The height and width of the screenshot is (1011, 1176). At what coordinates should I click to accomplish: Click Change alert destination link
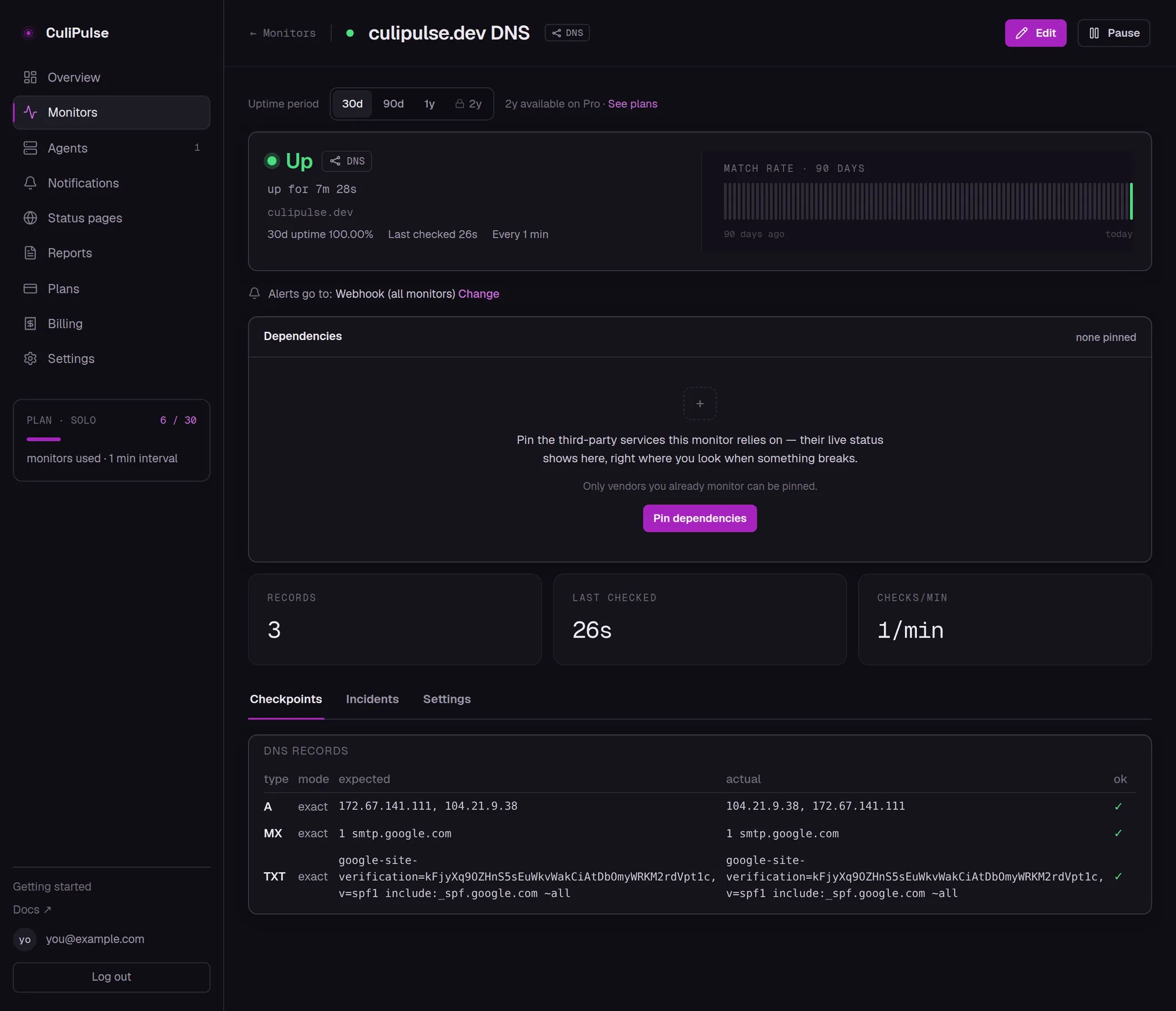[x=479, y=294]
